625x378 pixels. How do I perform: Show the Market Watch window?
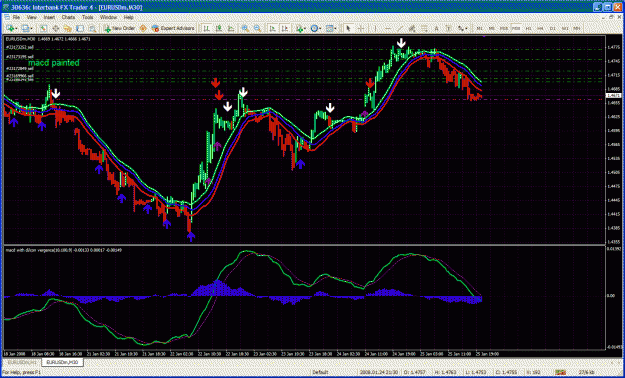tap(43, 28)
